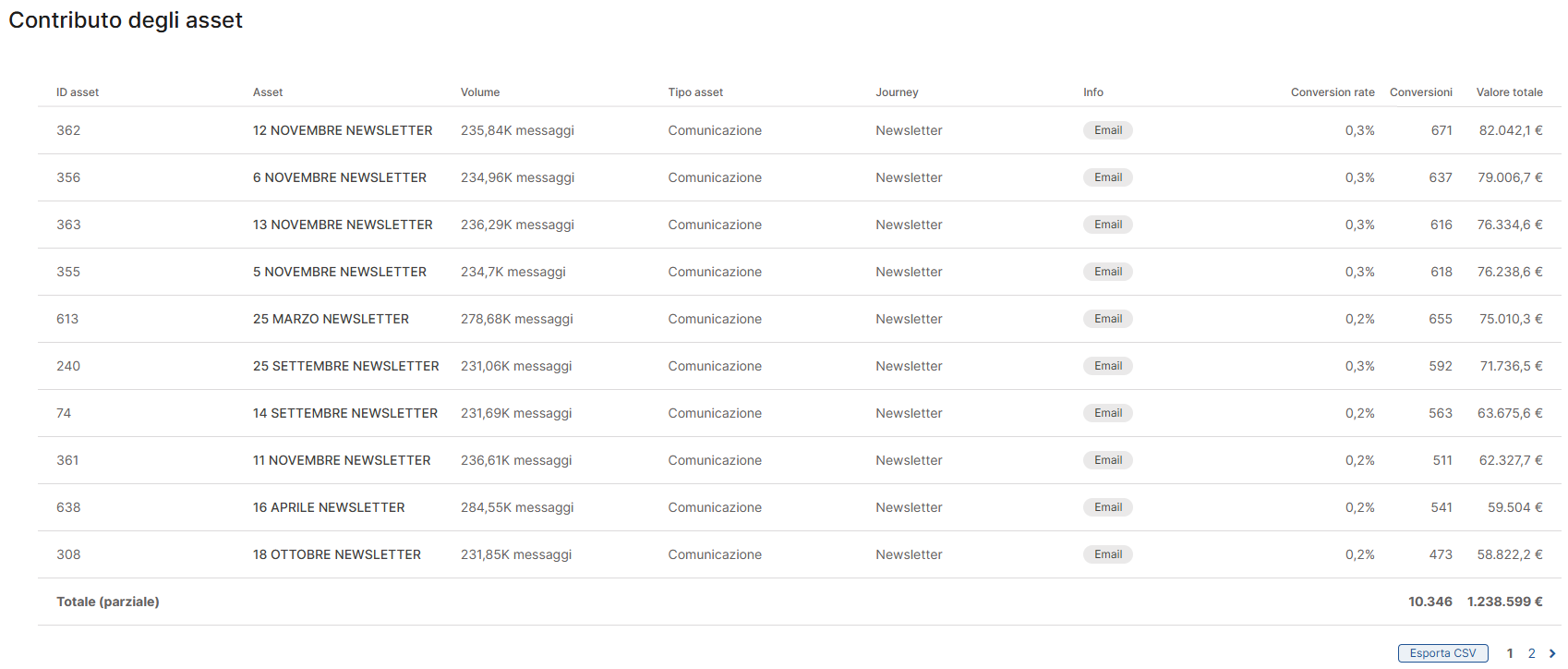Select 25 SETTEMBRE NEWSLETTER asset
1568x669 pixels.
coord(346,366)
